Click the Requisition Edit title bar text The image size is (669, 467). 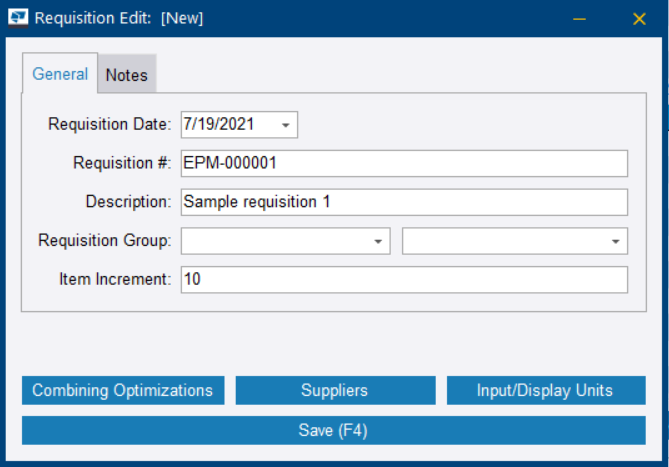119,18
